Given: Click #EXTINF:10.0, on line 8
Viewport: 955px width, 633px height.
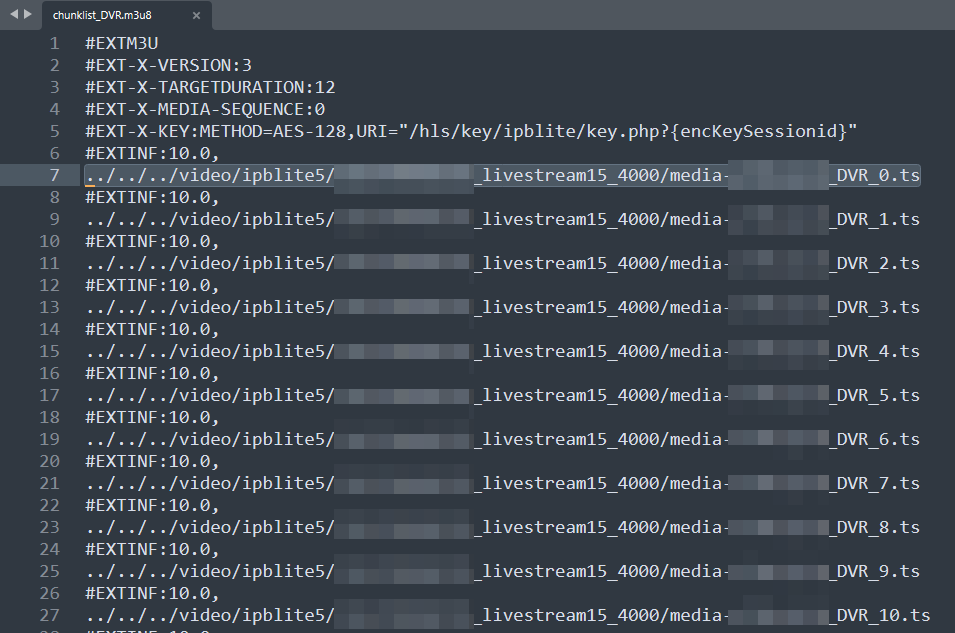Looking at the screenshot, I should click(x=152, y=197).
